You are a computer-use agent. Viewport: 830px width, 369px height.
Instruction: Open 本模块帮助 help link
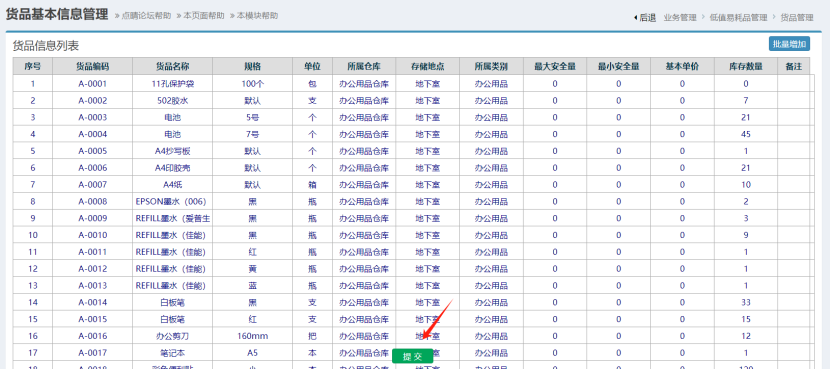point(257,16)
